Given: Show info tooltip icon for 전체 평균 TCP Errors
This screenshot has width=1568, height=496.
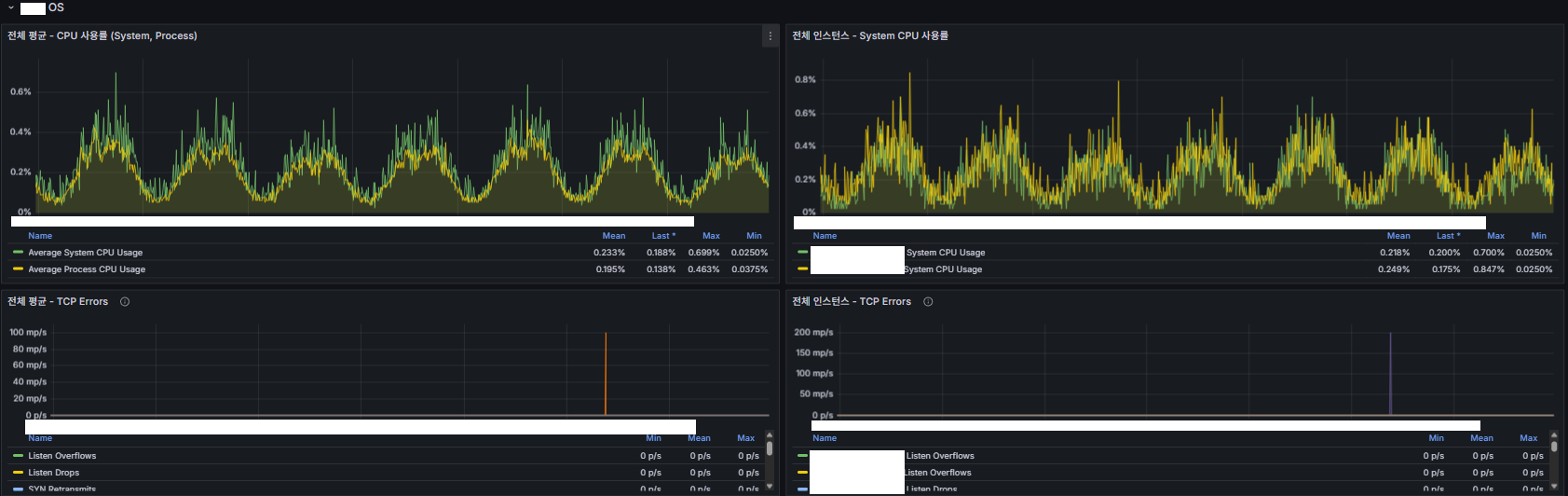Looking at the screenshot, I should coord(125,302).
